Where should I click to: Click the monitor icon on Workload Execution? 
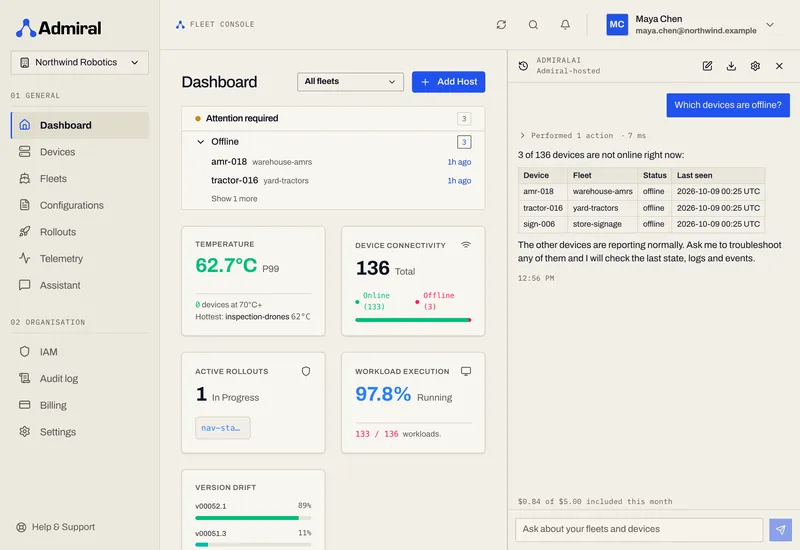pyautogui.click(x=466, y=371)
